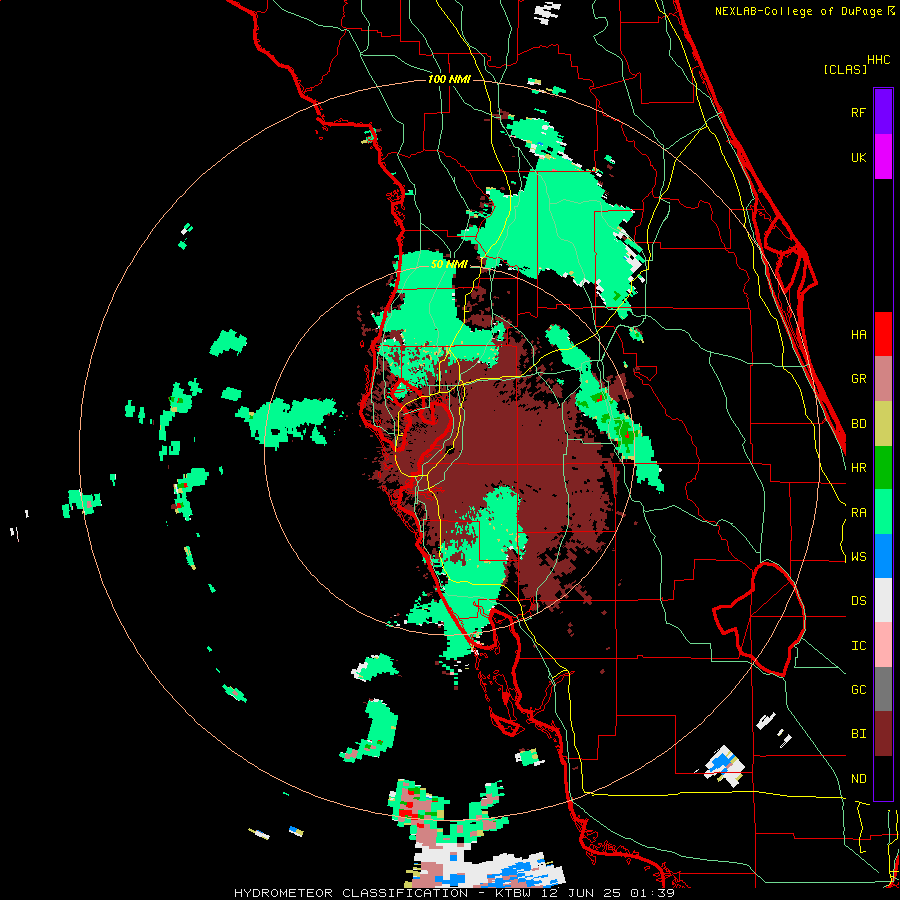Click the UK legend label

858,157
